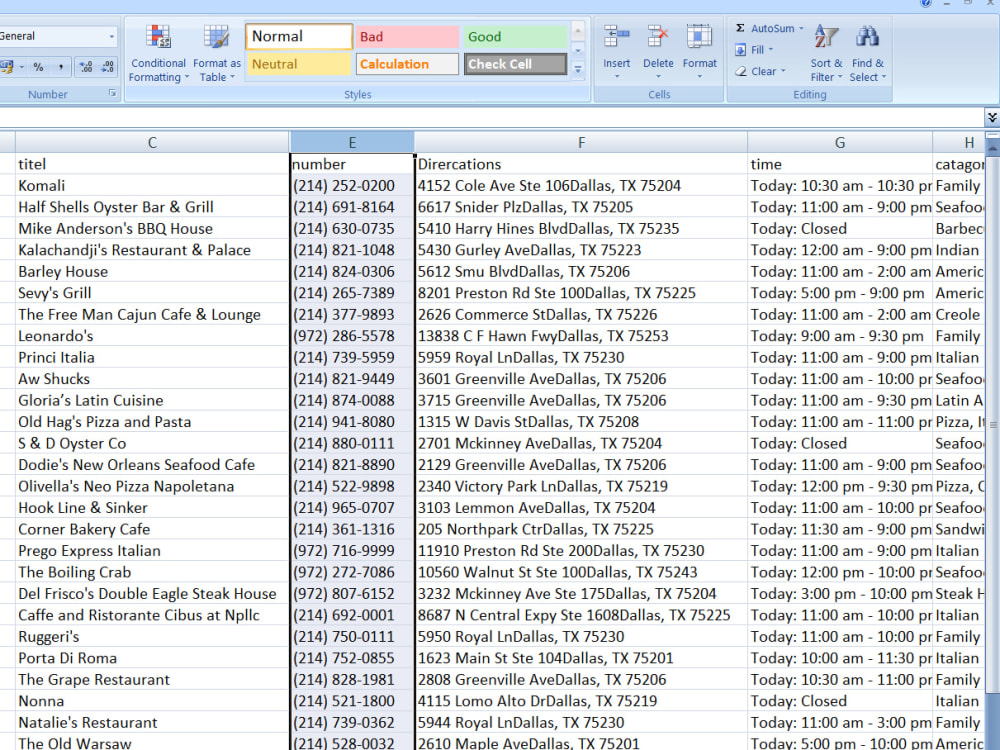Click the vertical scrollbar up arrow
The height and width of the screenshot is (750, 1000).
click(992, 149)
